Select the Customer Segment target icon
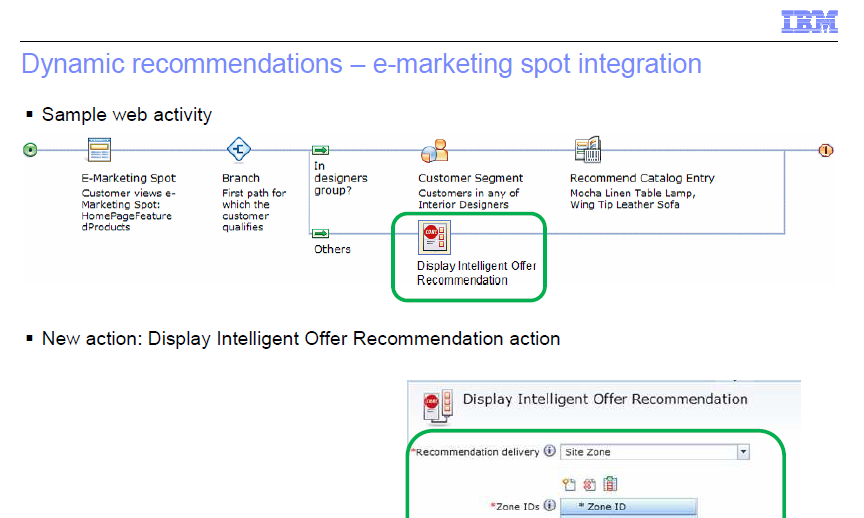864x518 pixels. pyautogui.click(x=435, y=150)
